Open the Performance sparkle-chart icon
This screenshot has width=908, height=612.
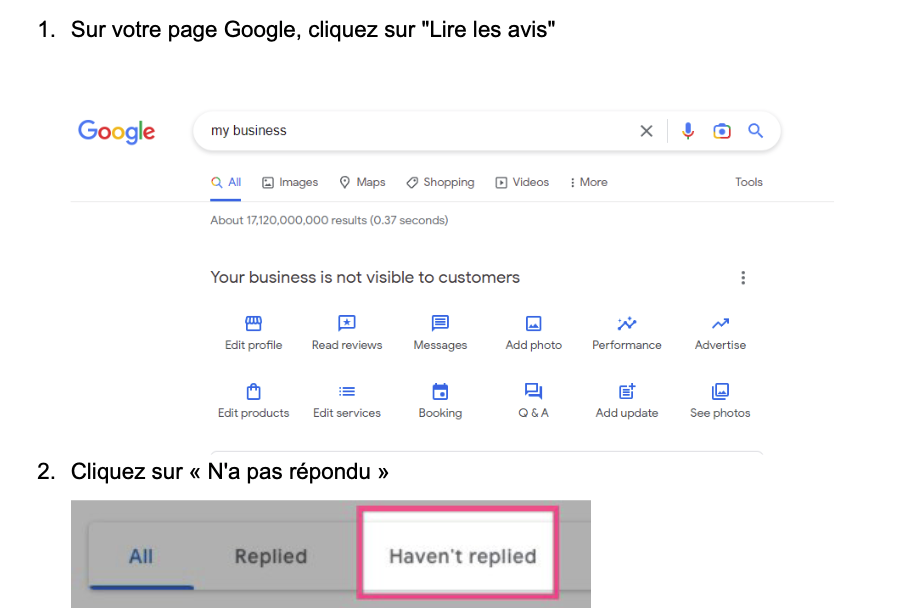point(627,324)
